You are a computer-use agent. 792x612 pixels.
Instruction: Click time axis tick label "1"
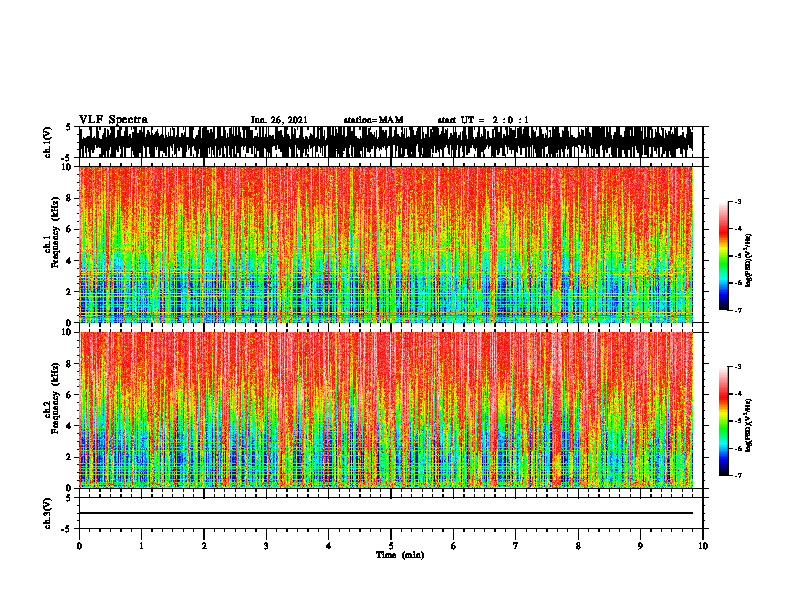141,546
